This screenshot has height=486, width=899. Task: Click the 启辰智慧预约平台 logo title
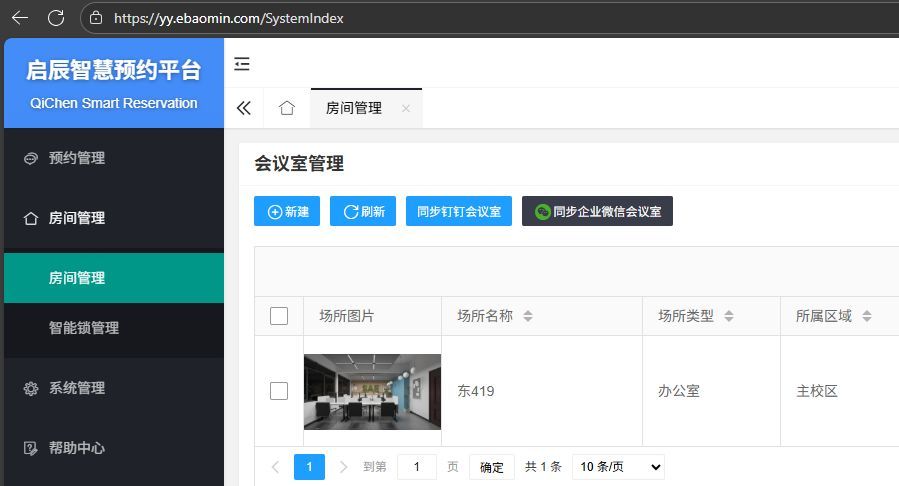pos(114,70)
